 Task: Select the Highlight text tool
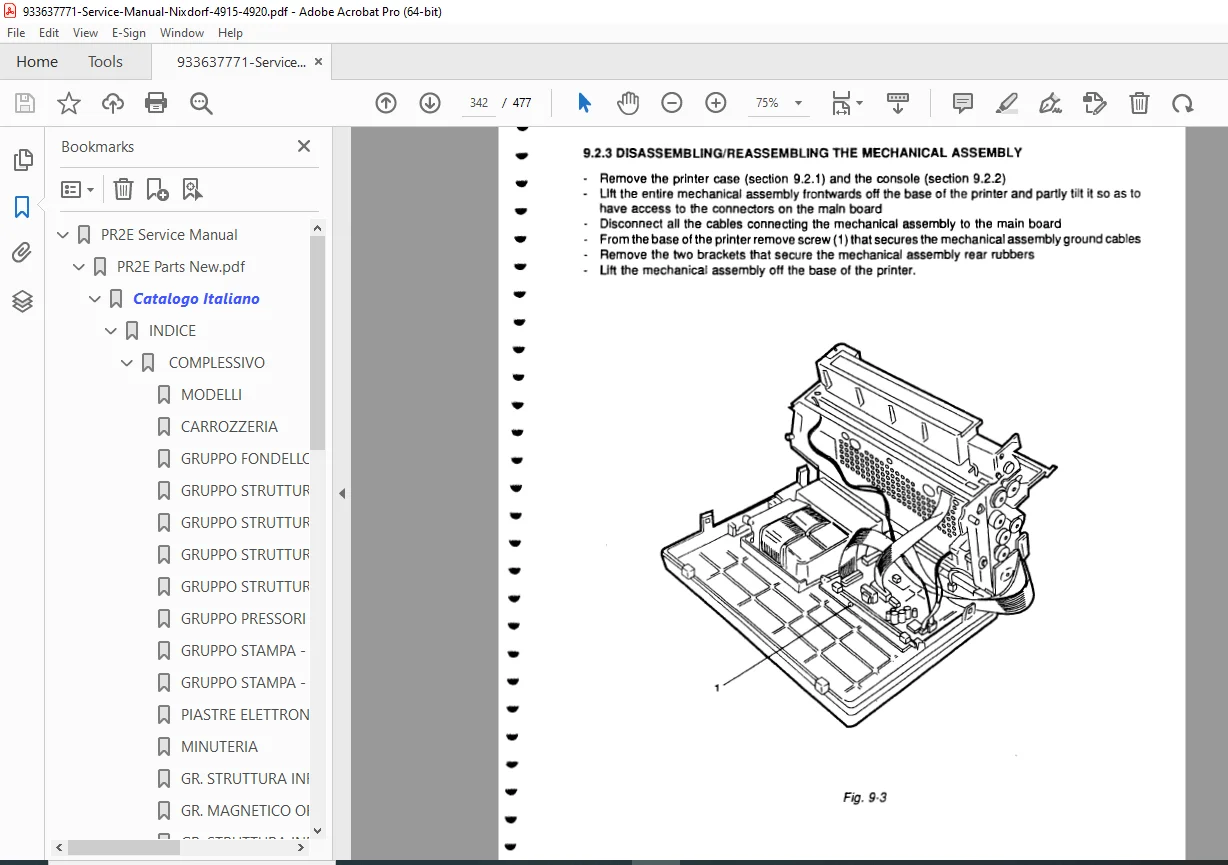(x=1007, y=103)
